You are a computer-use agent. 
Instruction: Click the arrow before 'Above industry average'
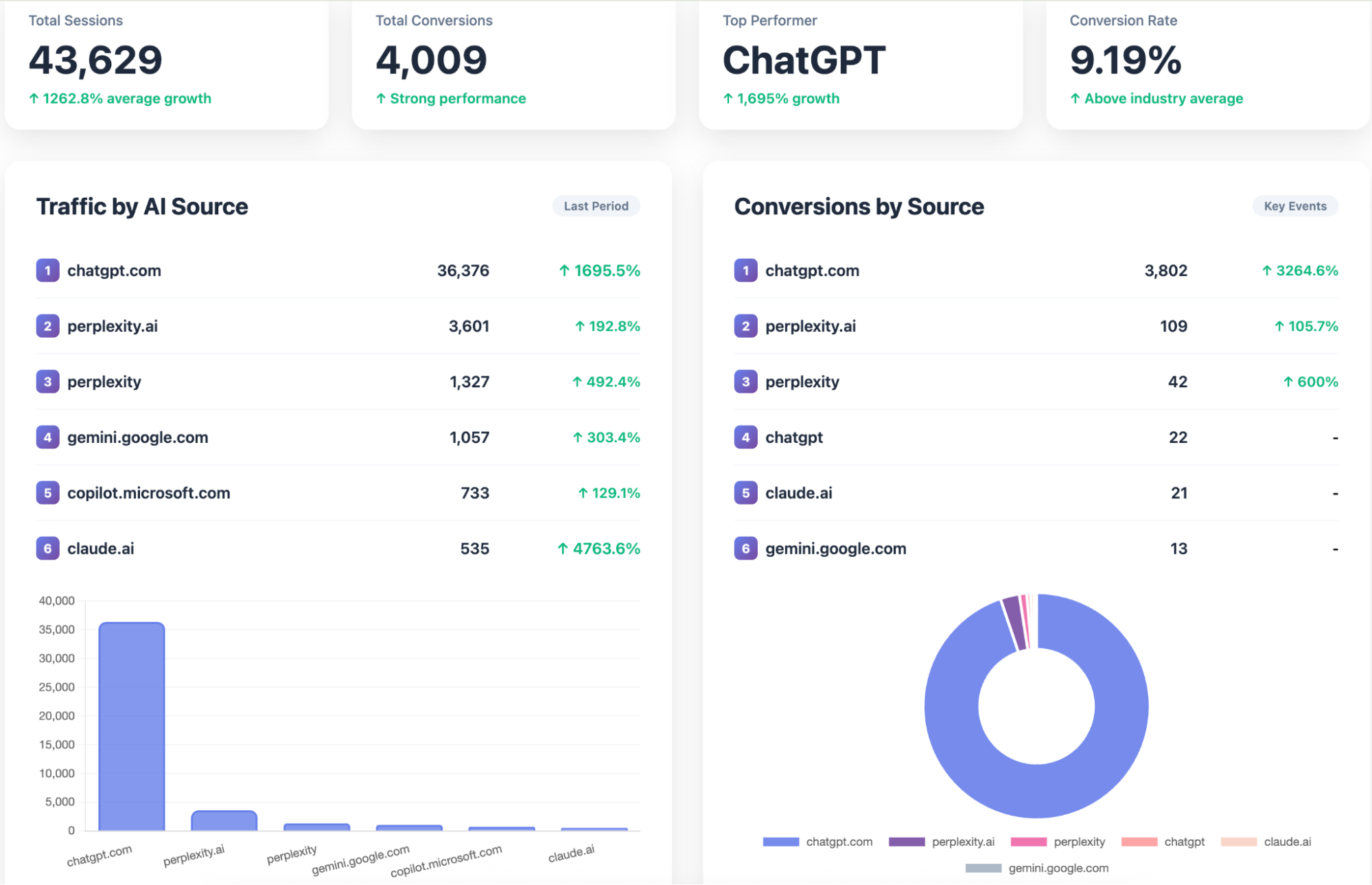point(1075,99)
